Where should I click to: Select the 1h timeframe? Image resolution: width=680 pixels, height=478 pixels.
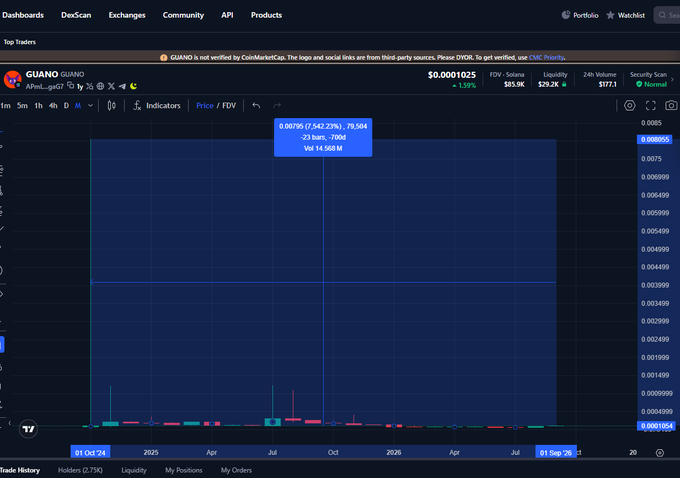[39, 105]
